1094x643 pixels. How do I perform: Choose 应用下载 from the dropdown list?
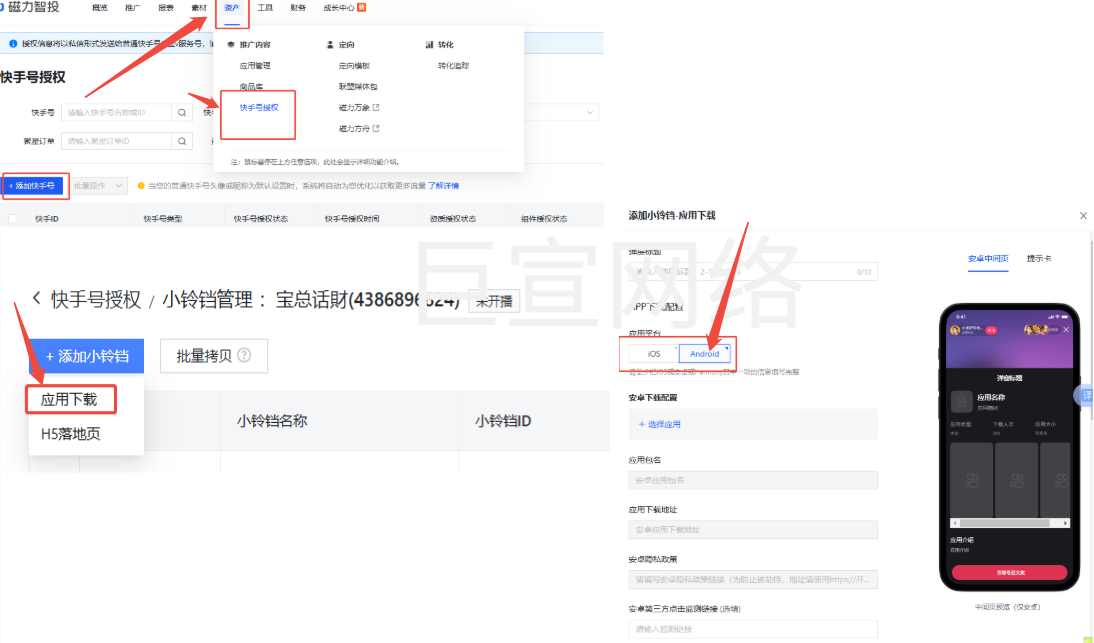(69, 399)
